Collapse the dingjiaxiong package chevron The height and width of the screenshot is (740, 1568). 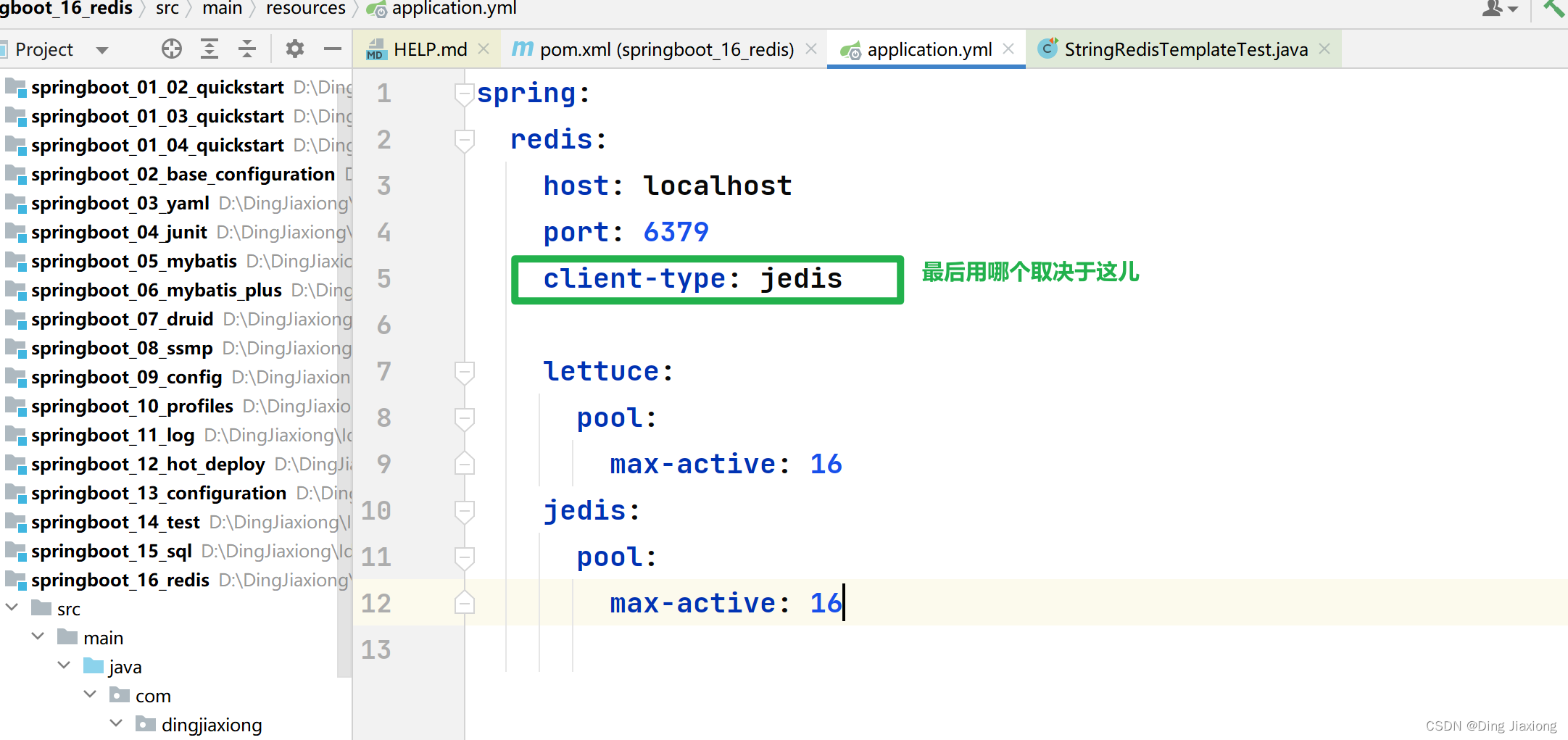click(x=117, y=723)
